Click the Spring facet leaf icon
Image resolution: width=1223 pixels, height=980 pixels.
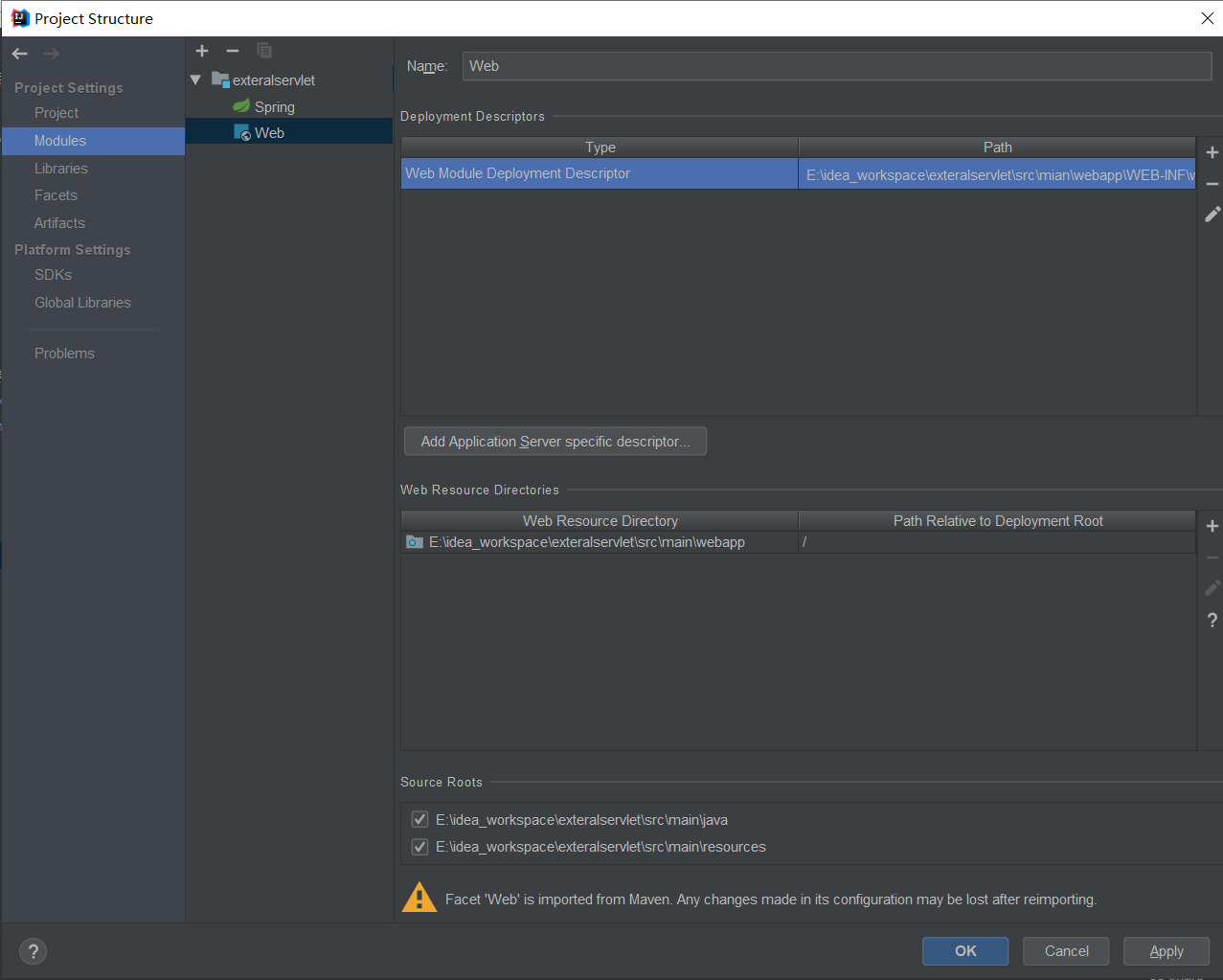pos(241,106)
